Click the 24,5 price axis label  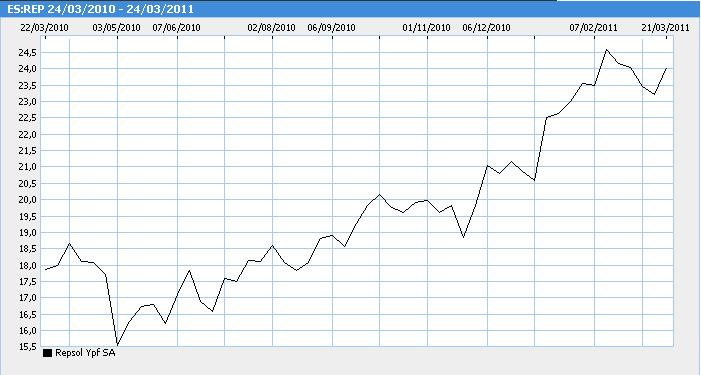click(x=27, y=53)
